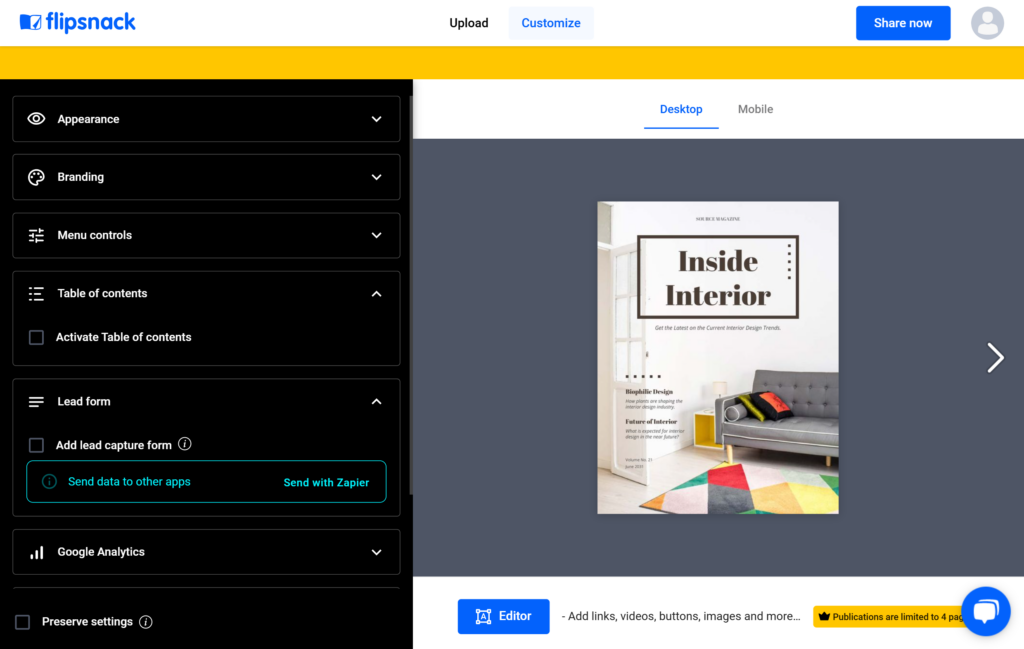Click the info icon beside Add lead capture form

[184, 444]
